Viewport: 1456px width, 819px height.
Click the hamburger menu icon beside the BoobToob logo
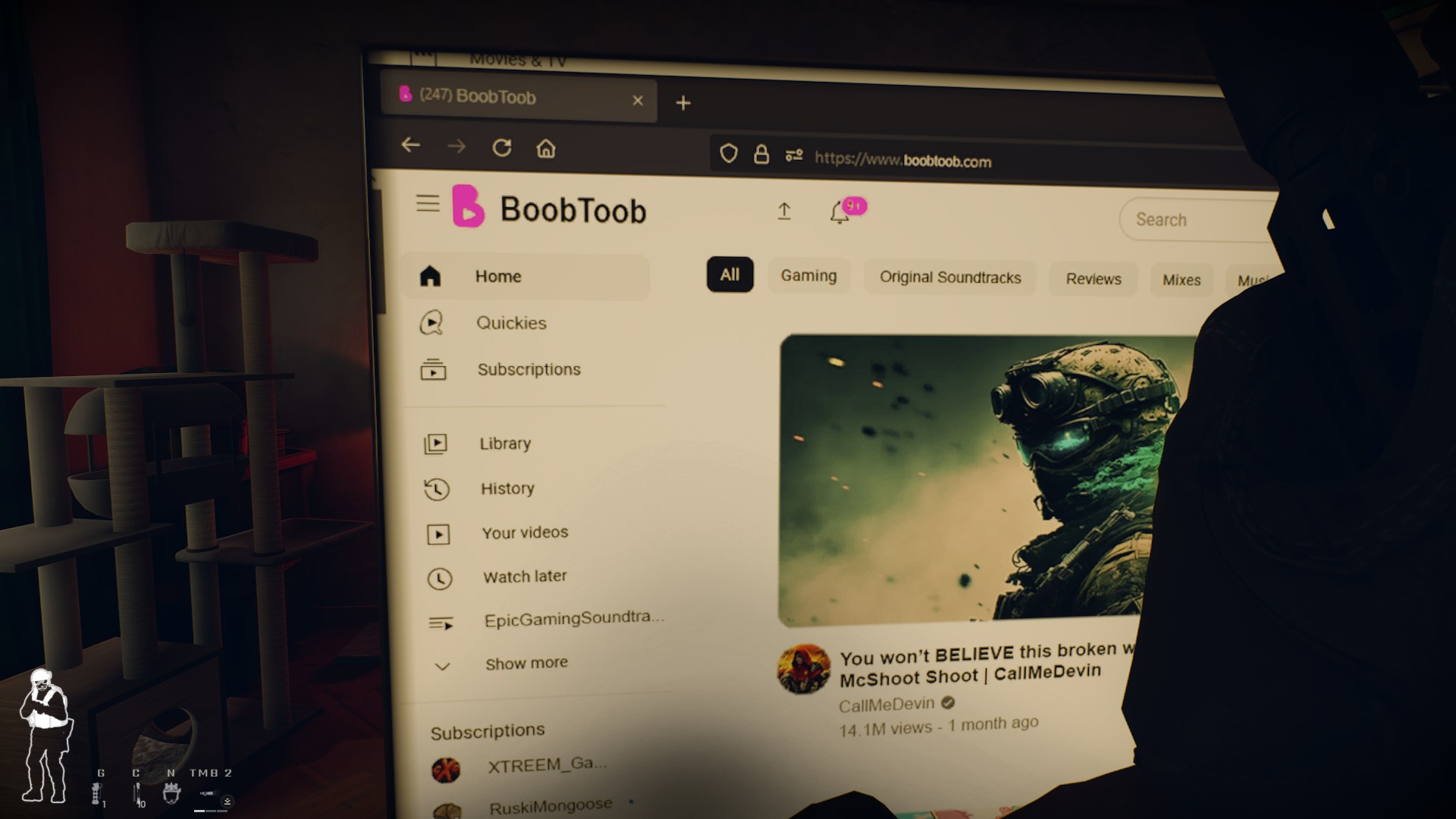428,203
